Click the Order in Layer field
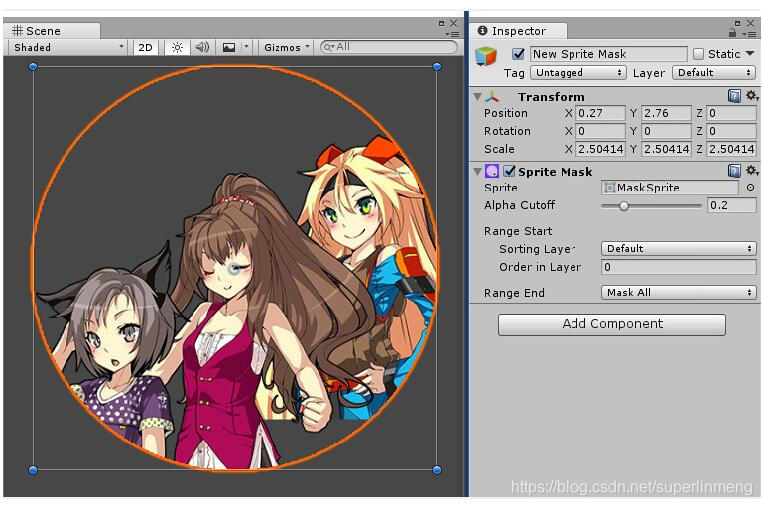762x506 pixels. [678, 267]
